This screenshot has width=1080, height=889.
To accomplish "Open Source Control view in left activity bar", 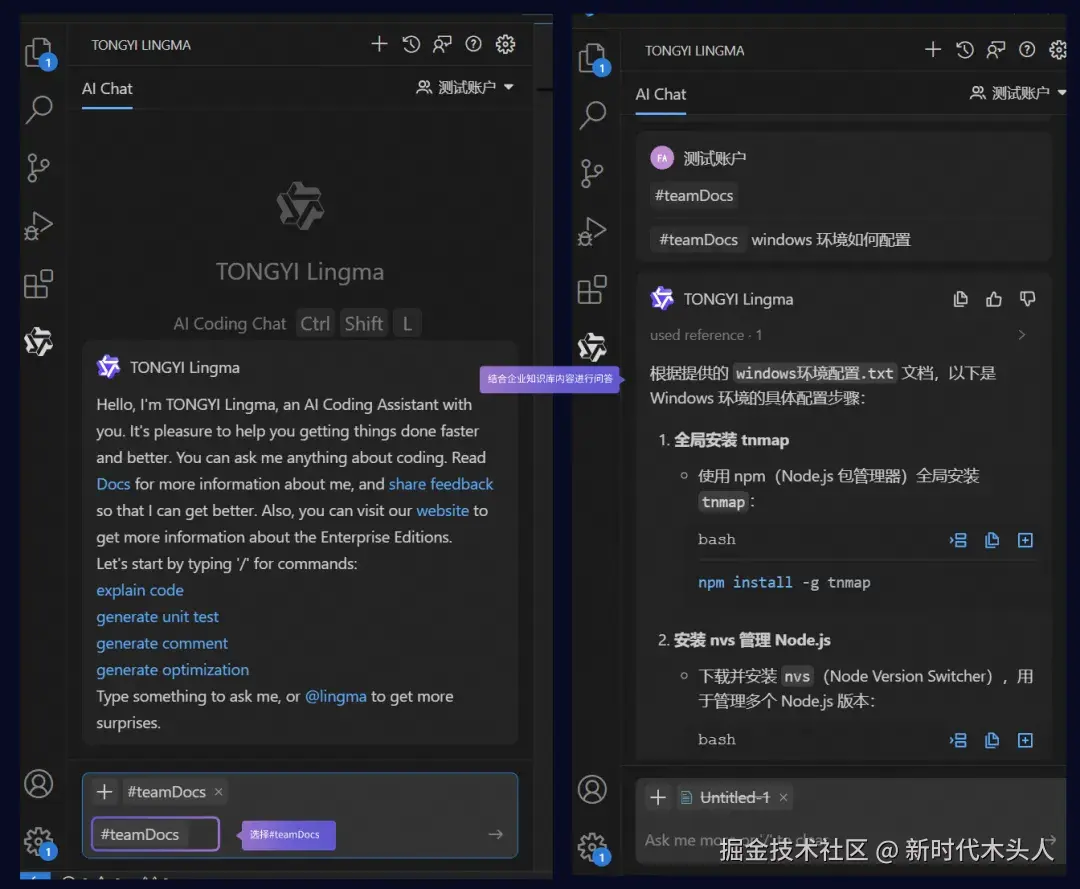I will tap(38, 167).
